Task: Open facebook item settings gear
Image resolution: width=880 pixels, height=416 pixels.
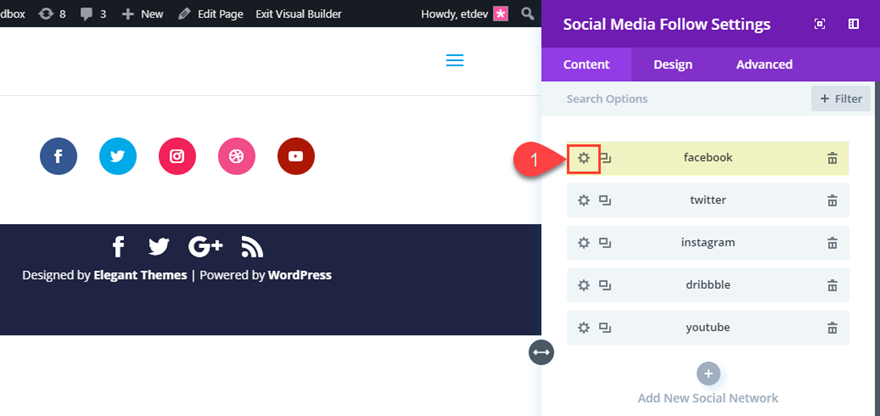Action: 584,158
